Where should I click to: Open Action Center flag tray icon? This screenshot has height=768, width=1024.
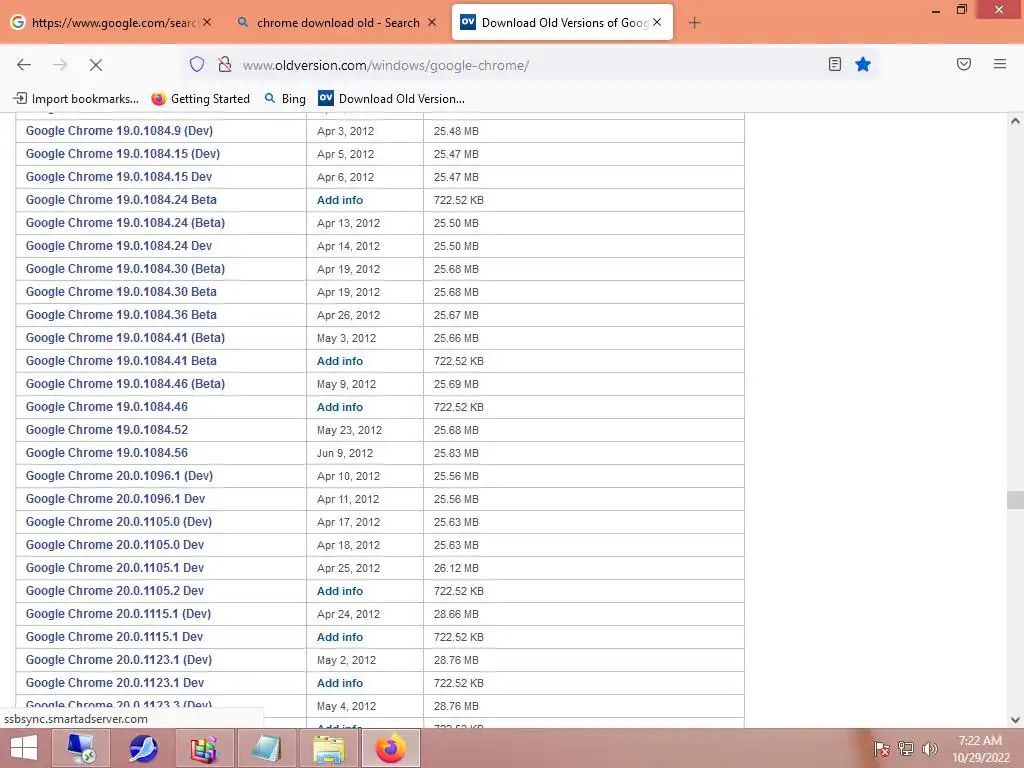click(882, 749)
